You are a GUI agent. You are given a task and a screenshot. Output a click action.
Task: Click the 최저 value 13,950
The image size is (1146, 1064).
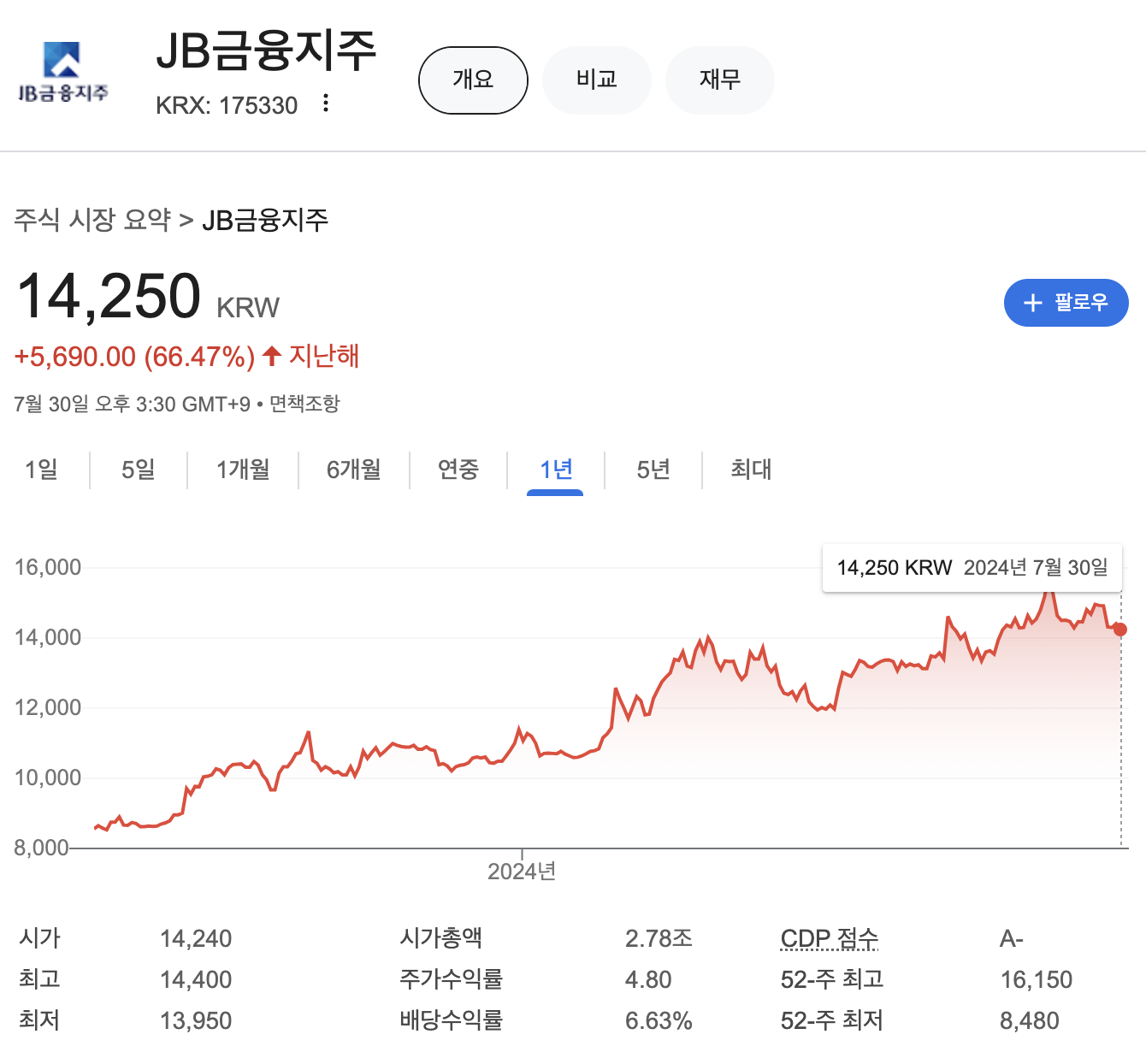point(196,1021)
